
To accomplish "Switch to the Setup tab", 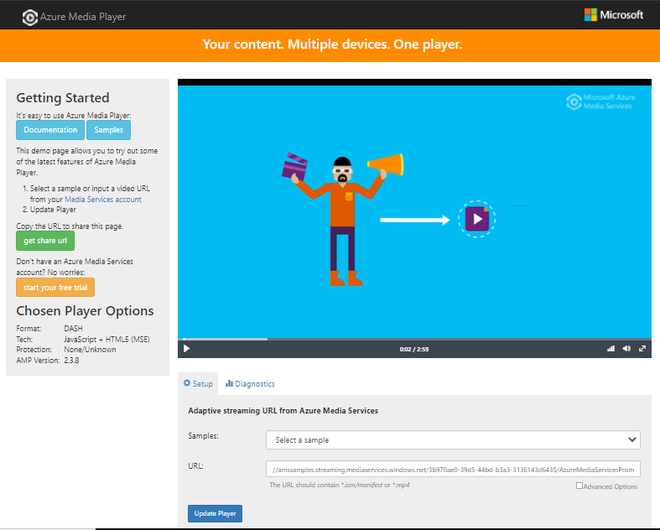I will point(198,384).
